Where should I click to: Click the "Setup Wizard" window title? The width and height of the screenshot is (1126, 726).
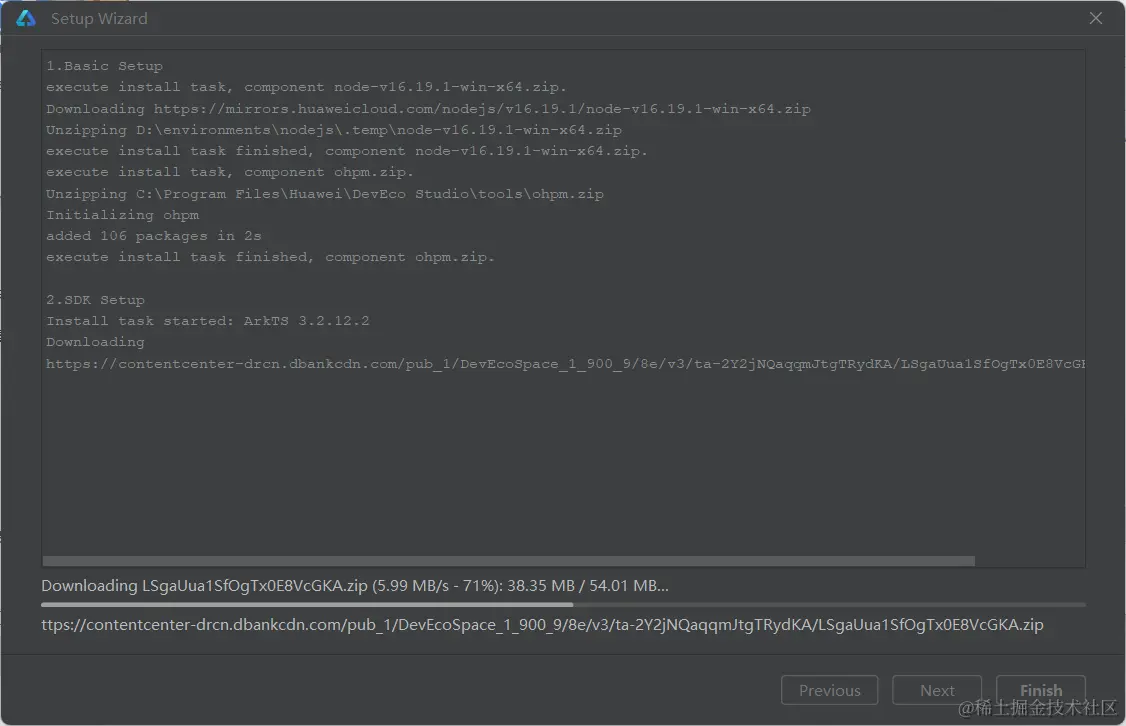coord(99,19)
